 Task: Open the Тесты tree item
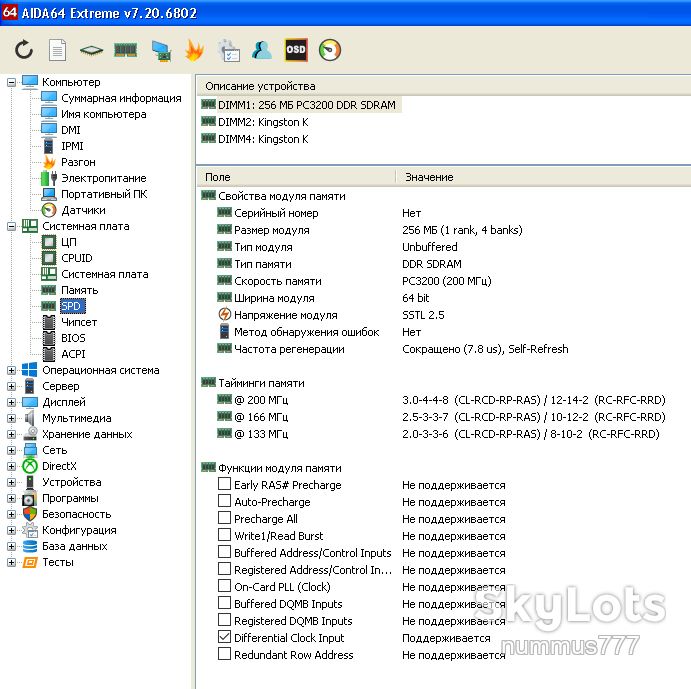tap(58, 562)
